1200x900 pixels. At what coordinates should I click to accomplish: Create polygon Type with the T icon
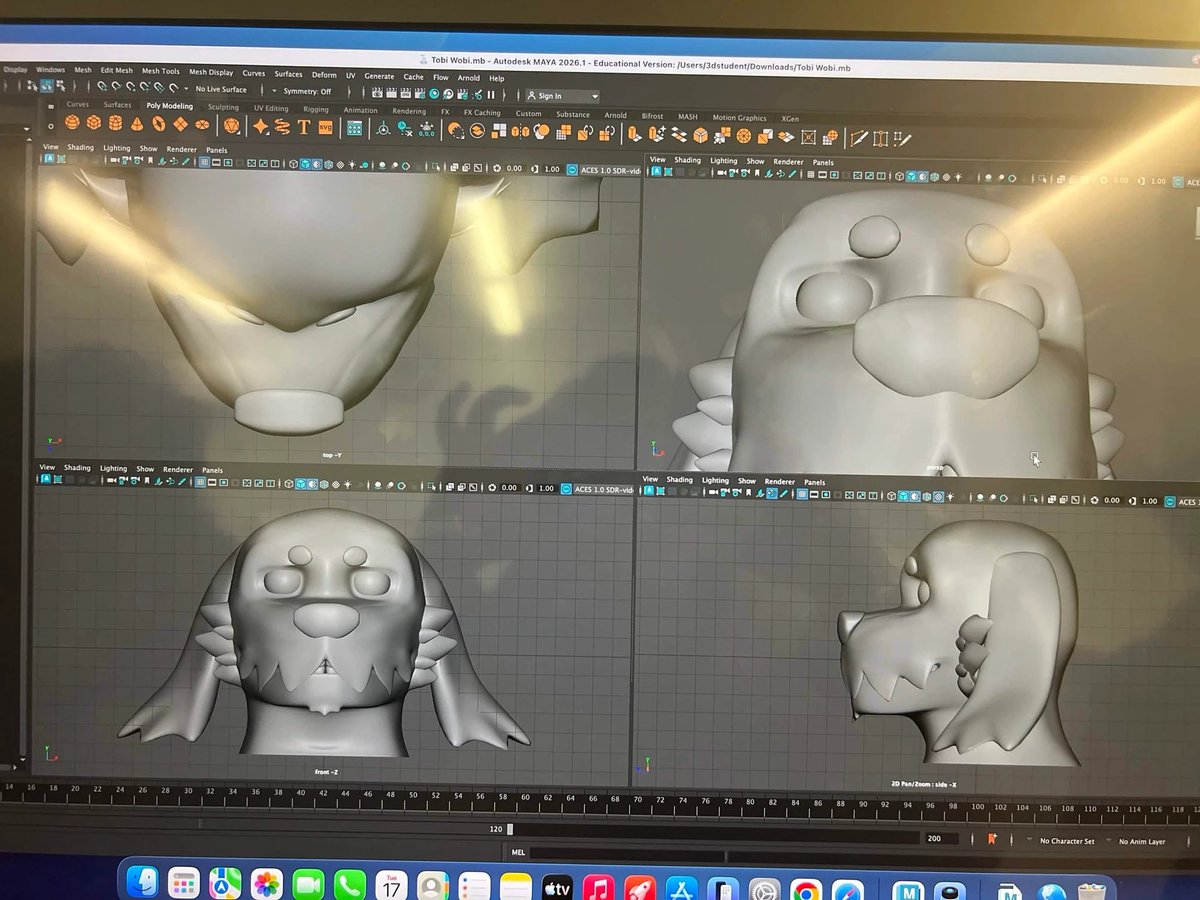tap(304, 127)
